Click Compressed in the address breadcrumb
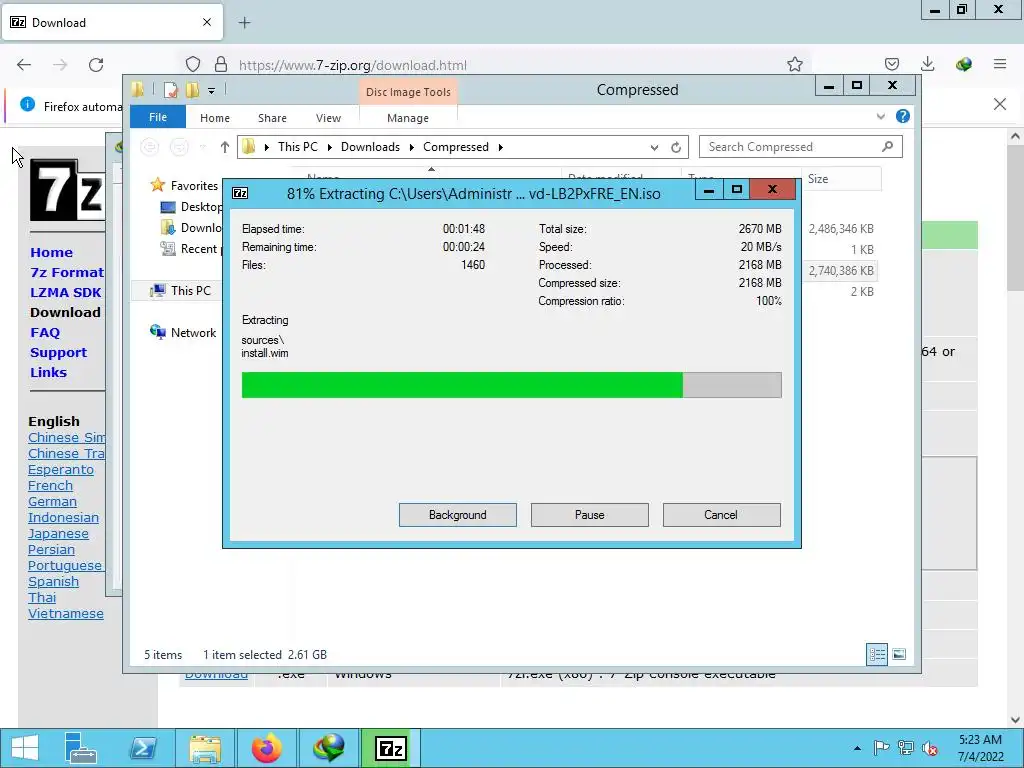Viewport: 1024px width, 768px height. pos(455,147)
